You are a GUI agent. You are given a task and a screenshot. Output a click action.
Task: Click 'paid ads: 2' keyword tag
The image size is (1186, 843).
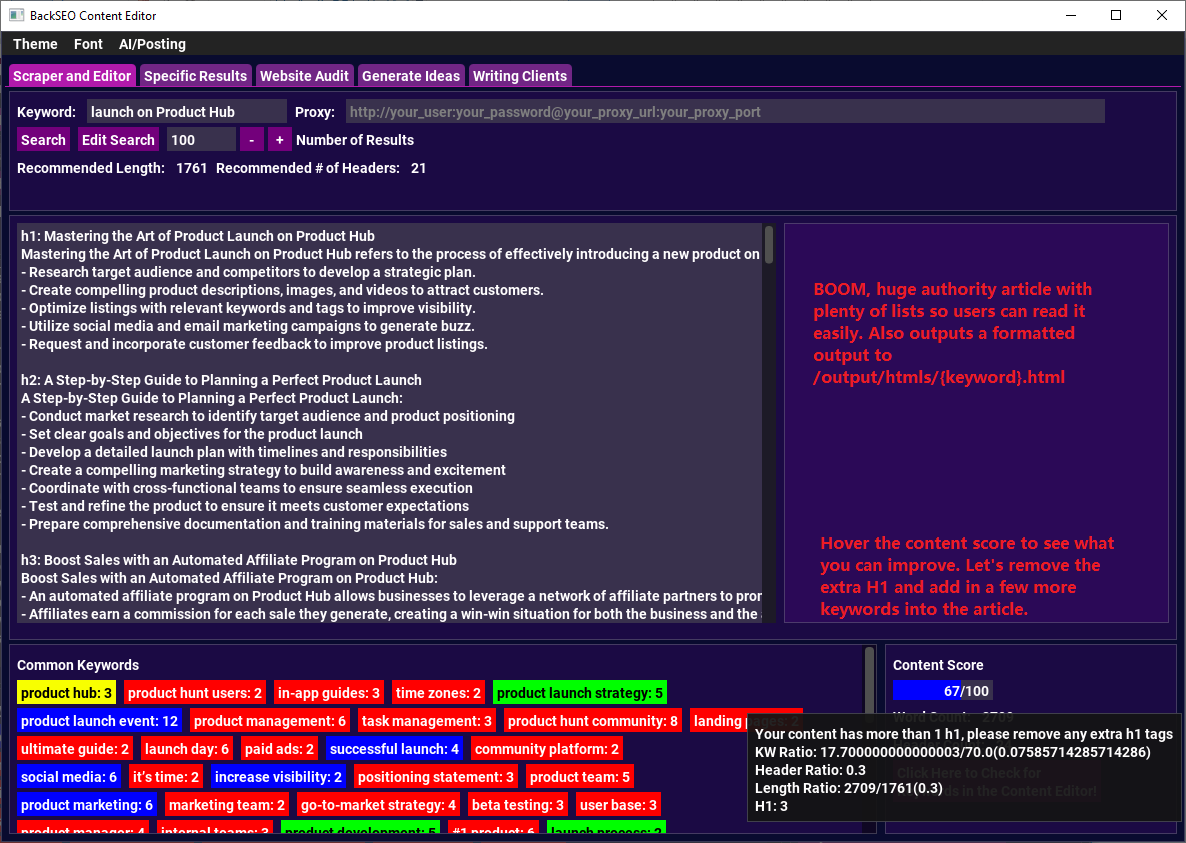click(279, 749)
